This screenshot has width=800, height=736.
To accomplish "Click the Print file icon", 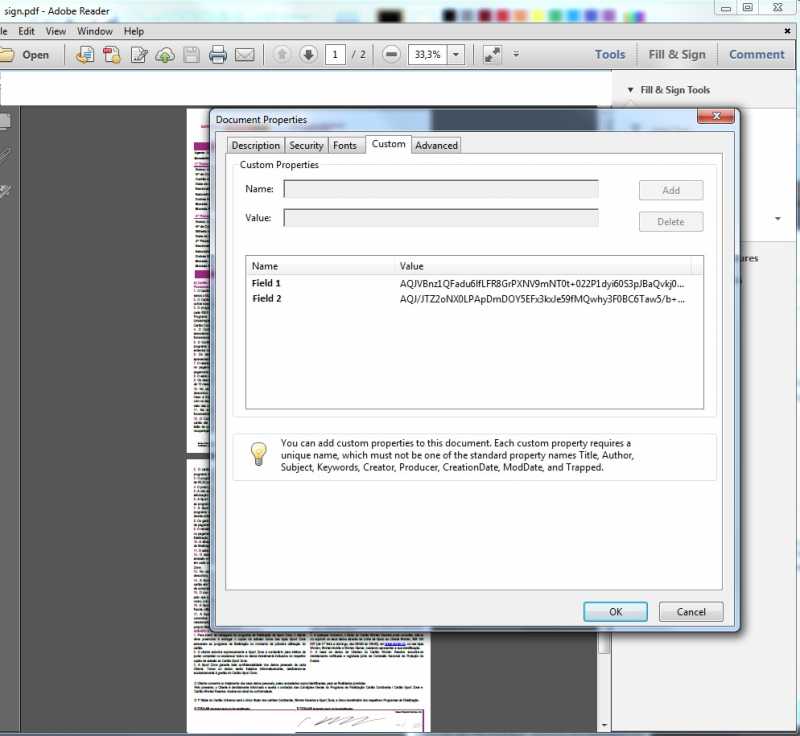I will tap(218, 55).
